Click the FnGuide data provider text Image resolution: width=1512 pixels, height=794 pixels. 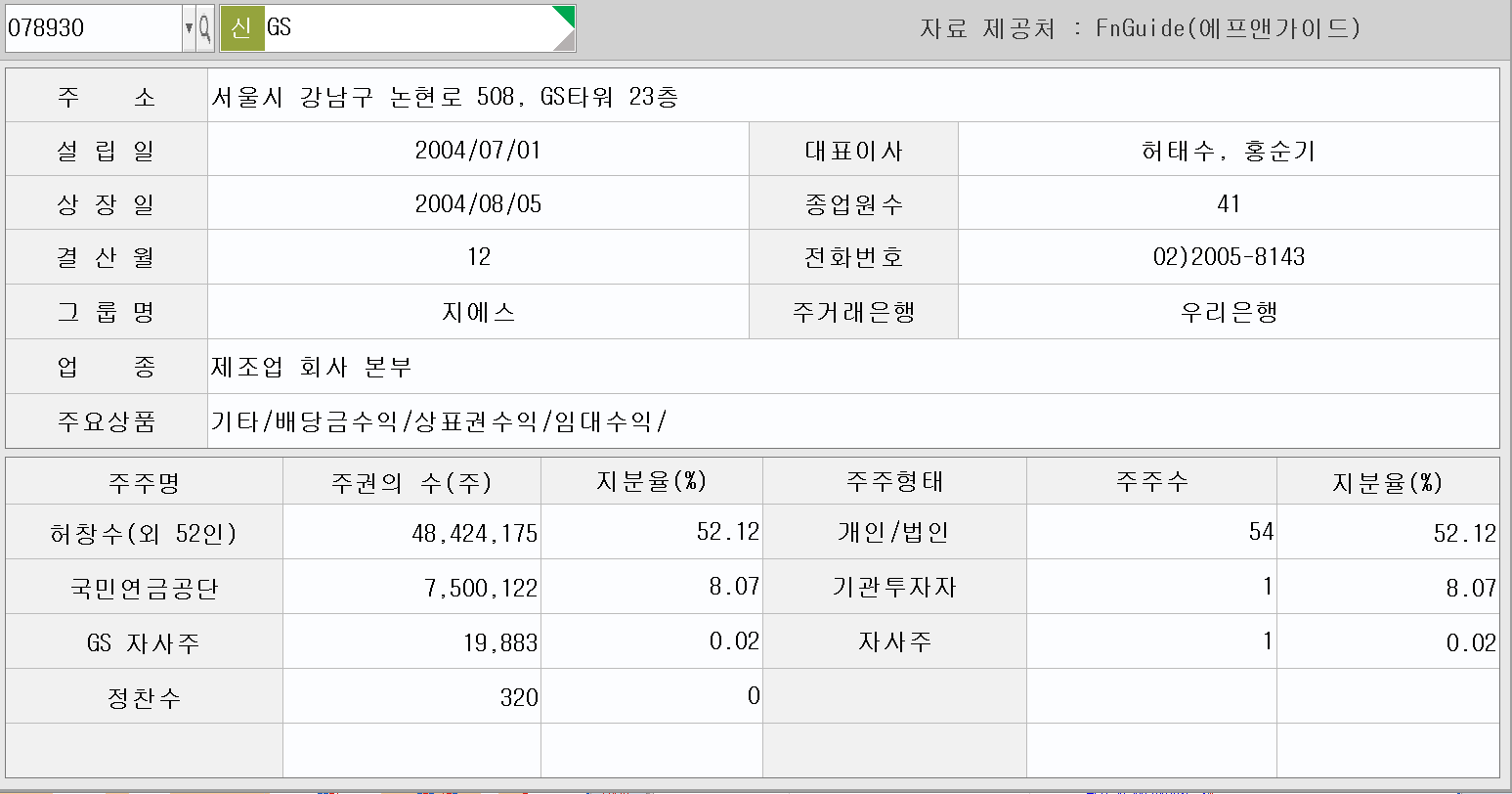click(1140, 28)
